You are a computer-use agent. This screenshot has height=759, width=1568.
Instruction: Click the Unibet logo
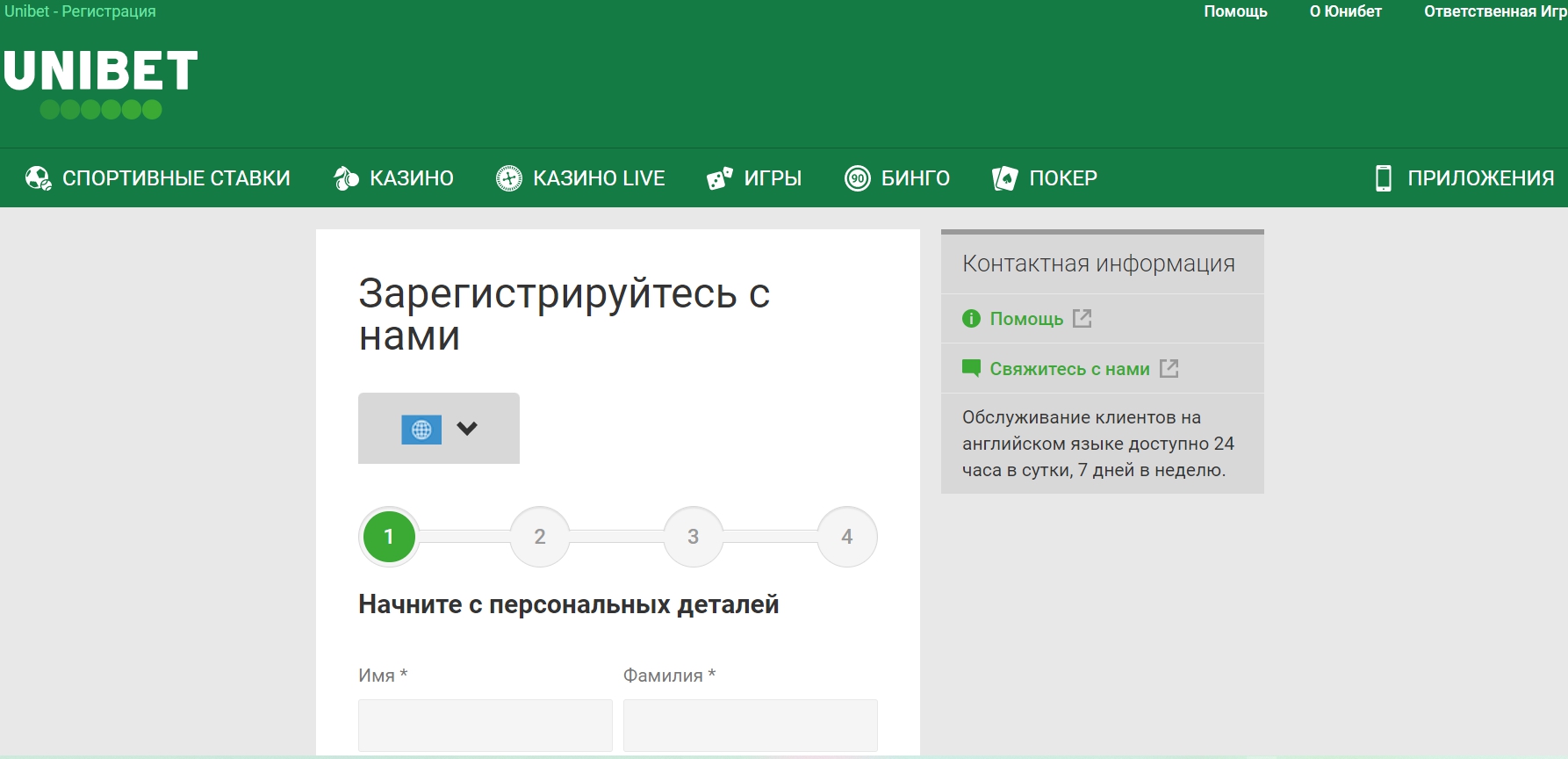pos(101,83)
